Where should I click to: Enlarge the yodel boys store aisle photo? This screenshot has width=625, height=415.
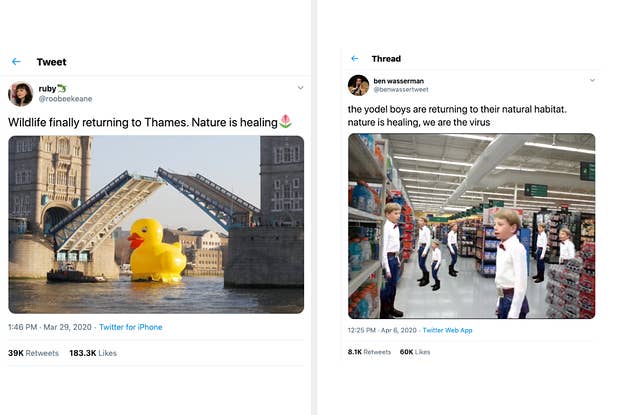click(x=471, y=226)
